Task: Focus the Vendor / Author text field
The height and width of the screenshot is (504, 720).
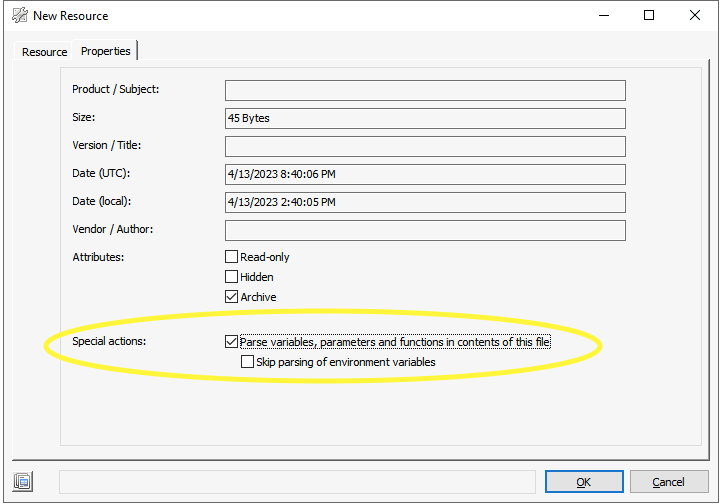Action: pyautogui.click(x=425, y=230)
